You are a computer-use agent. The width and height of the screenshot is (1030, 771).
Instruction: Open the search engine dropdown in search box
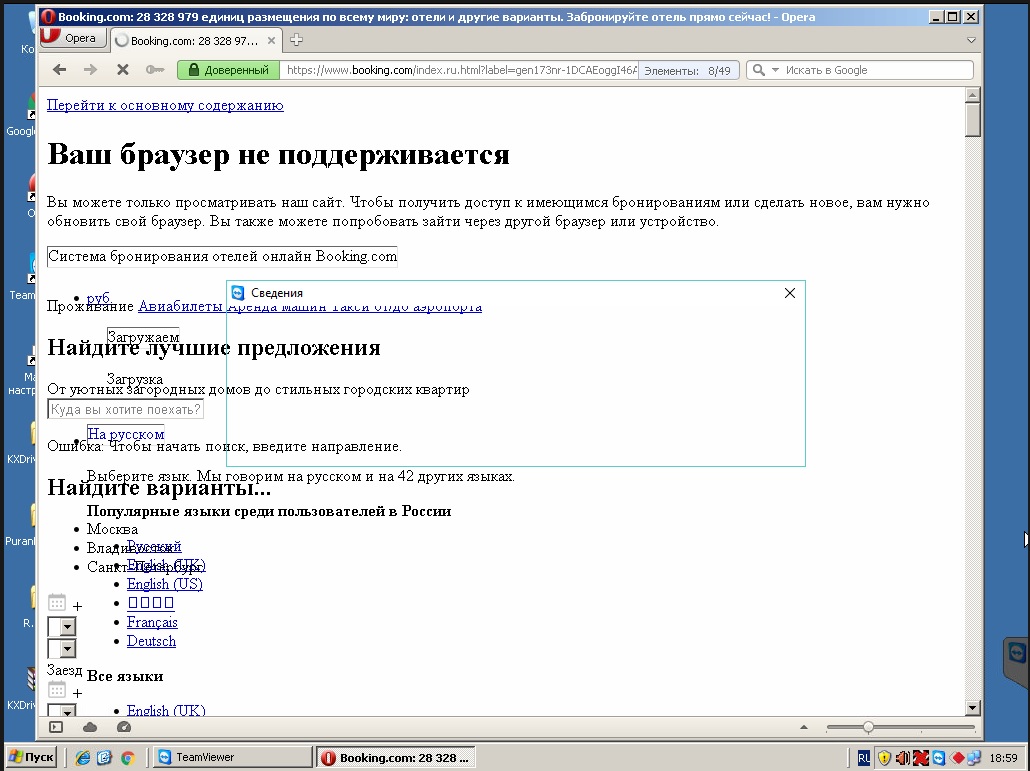763,70
